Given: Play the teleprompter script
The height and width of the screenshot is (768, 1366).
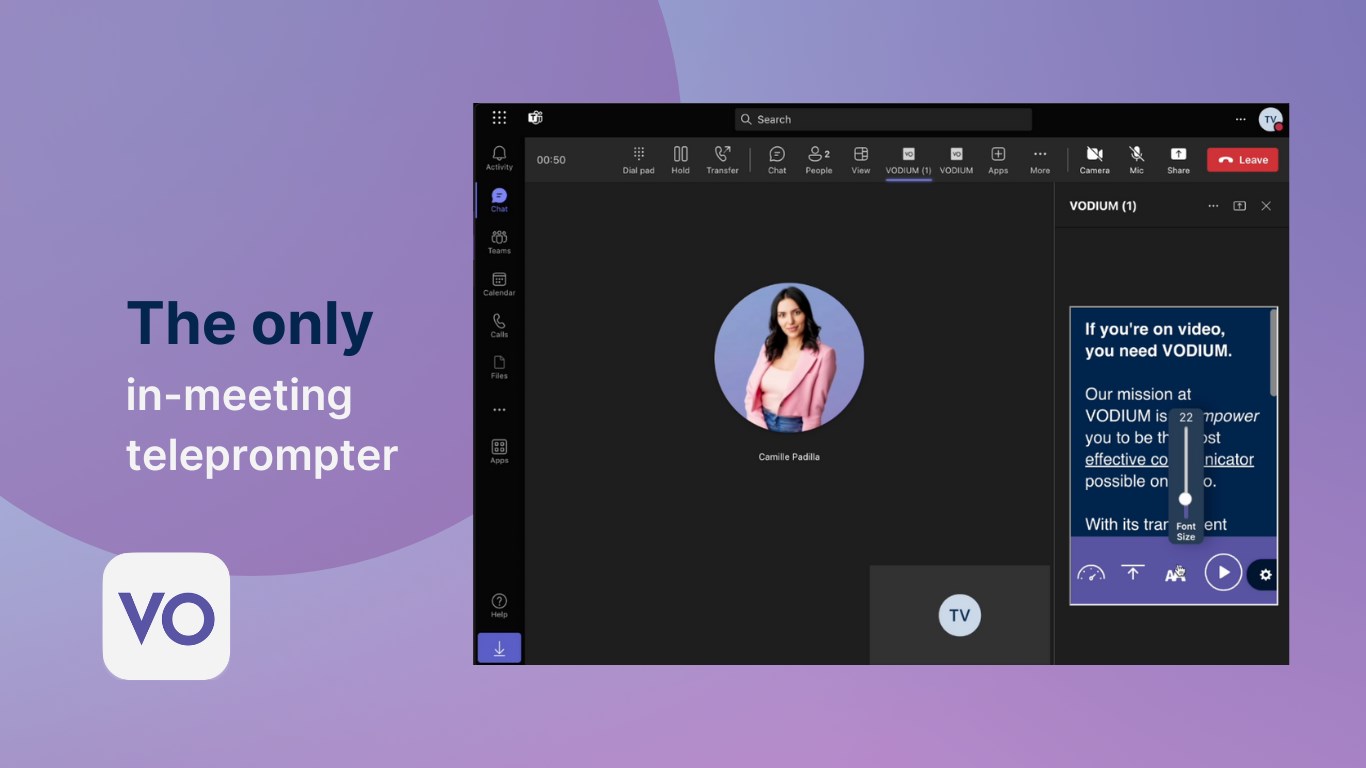Looking at the screenshot, I should click(1223, 573).
